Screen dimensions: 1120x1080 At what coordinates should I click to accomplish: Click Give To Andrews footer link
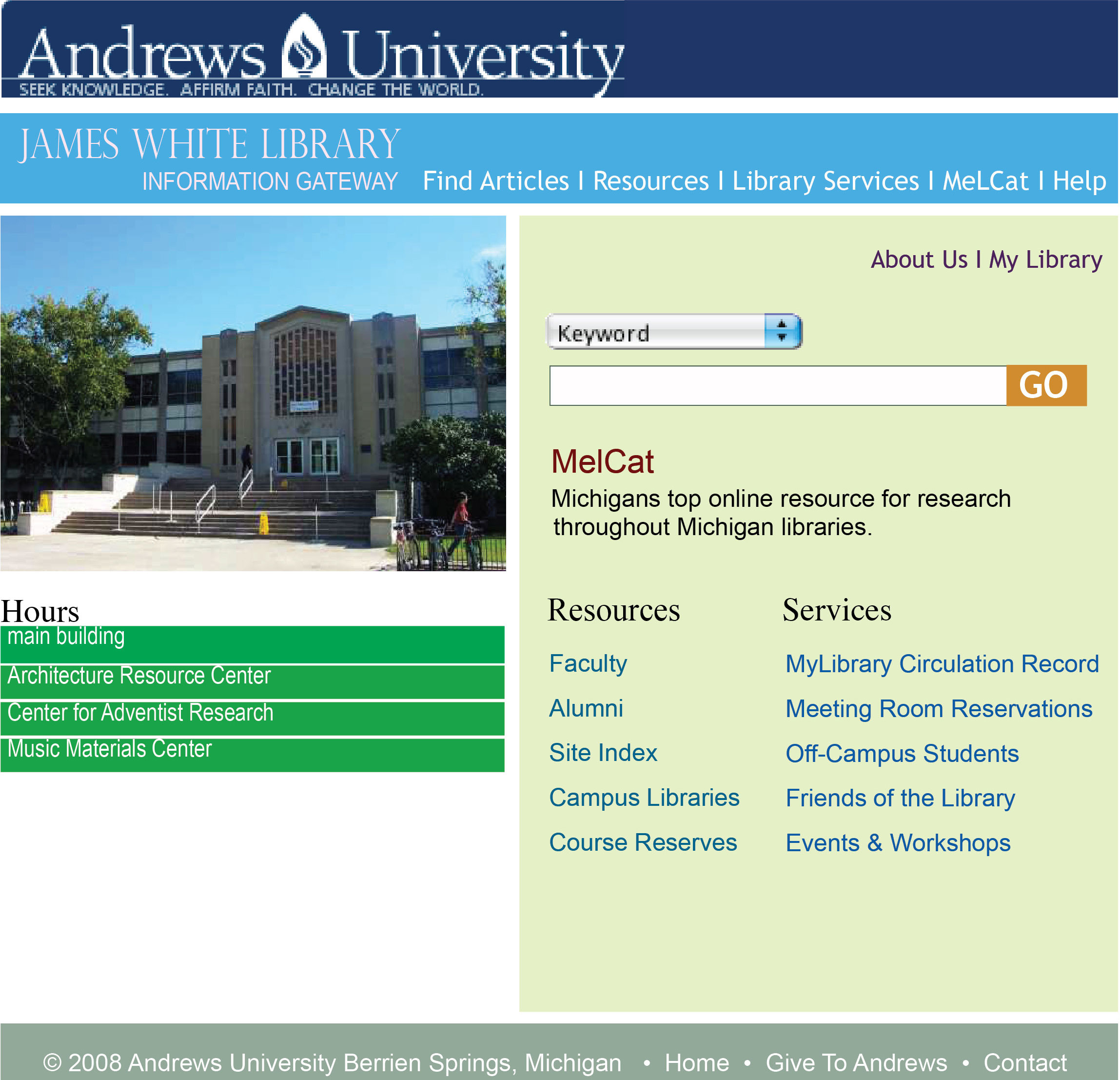856,1063
